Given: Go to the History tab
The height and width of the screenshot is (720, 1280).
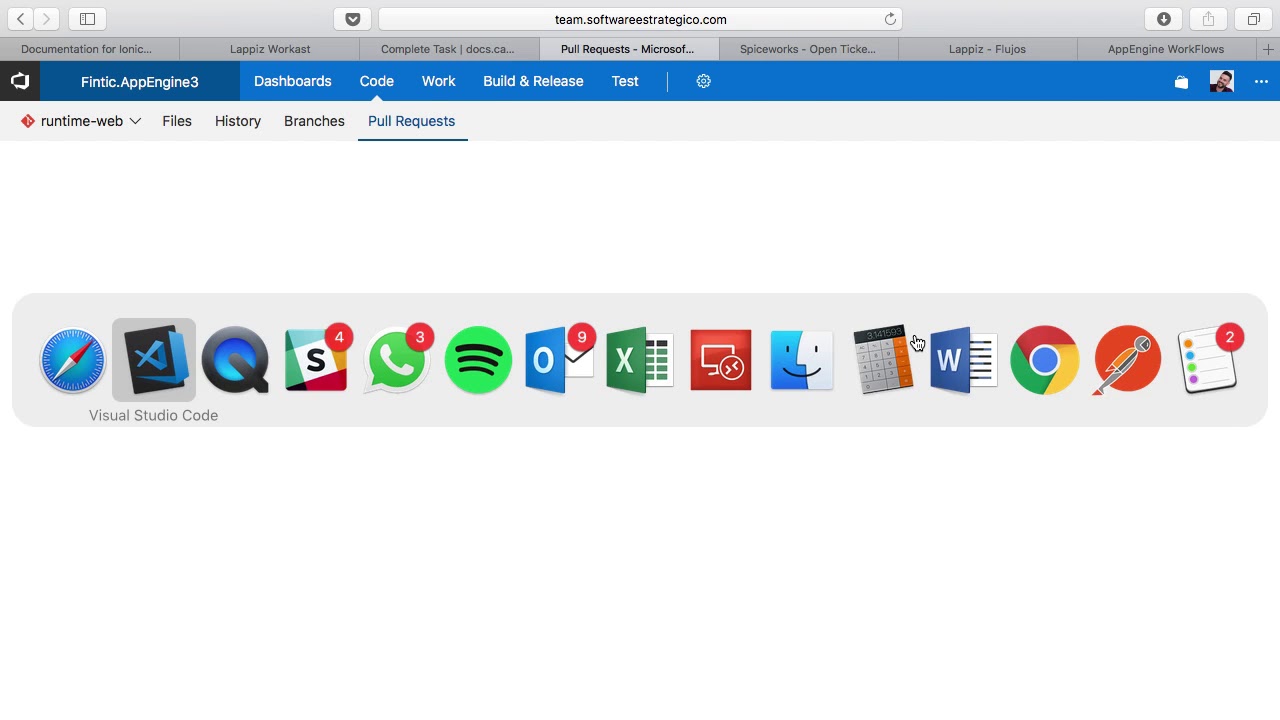Looking at the screenshot, I should pos(238,121).
